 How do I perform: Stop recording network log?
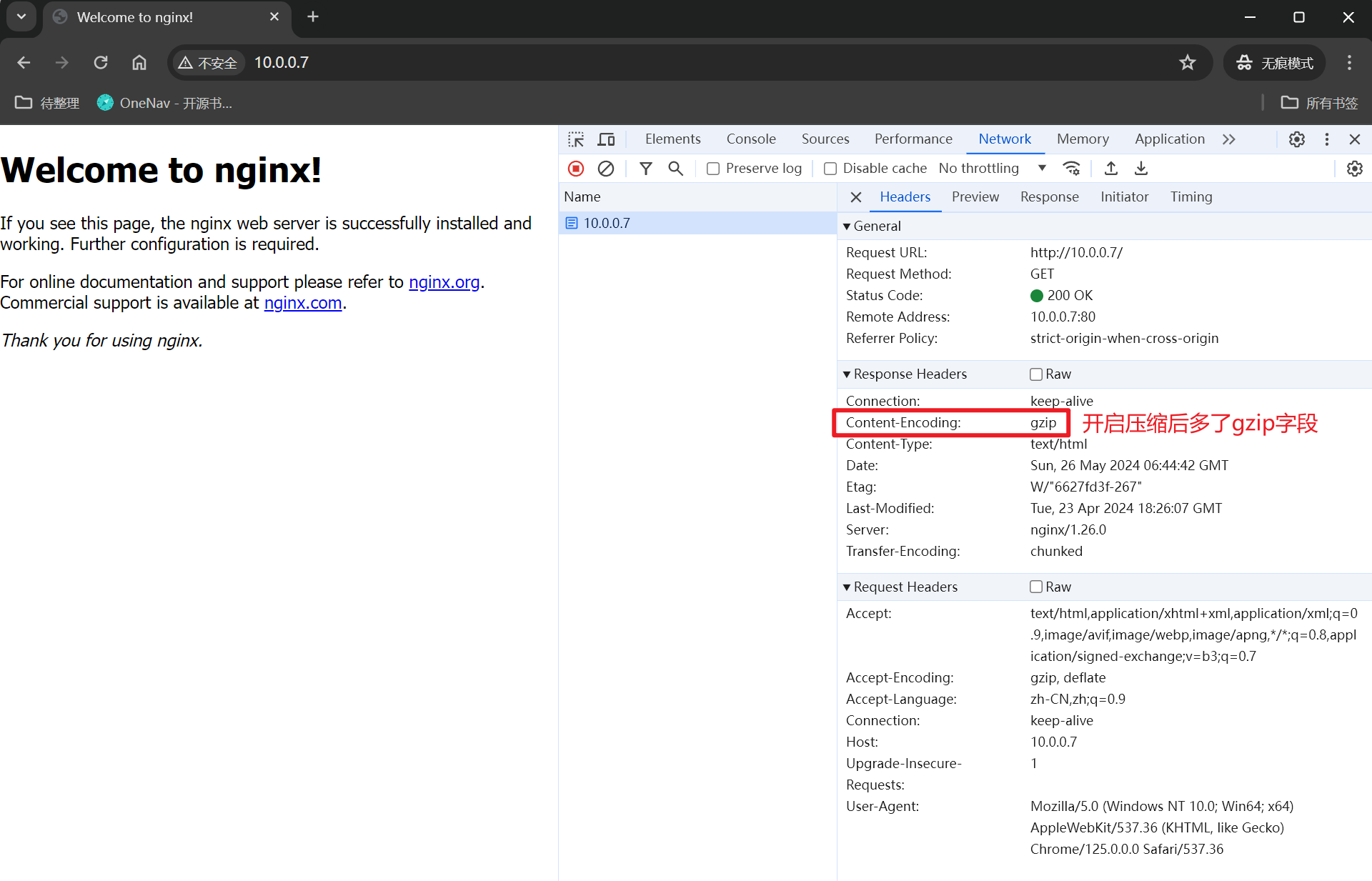tap(576, 169)
